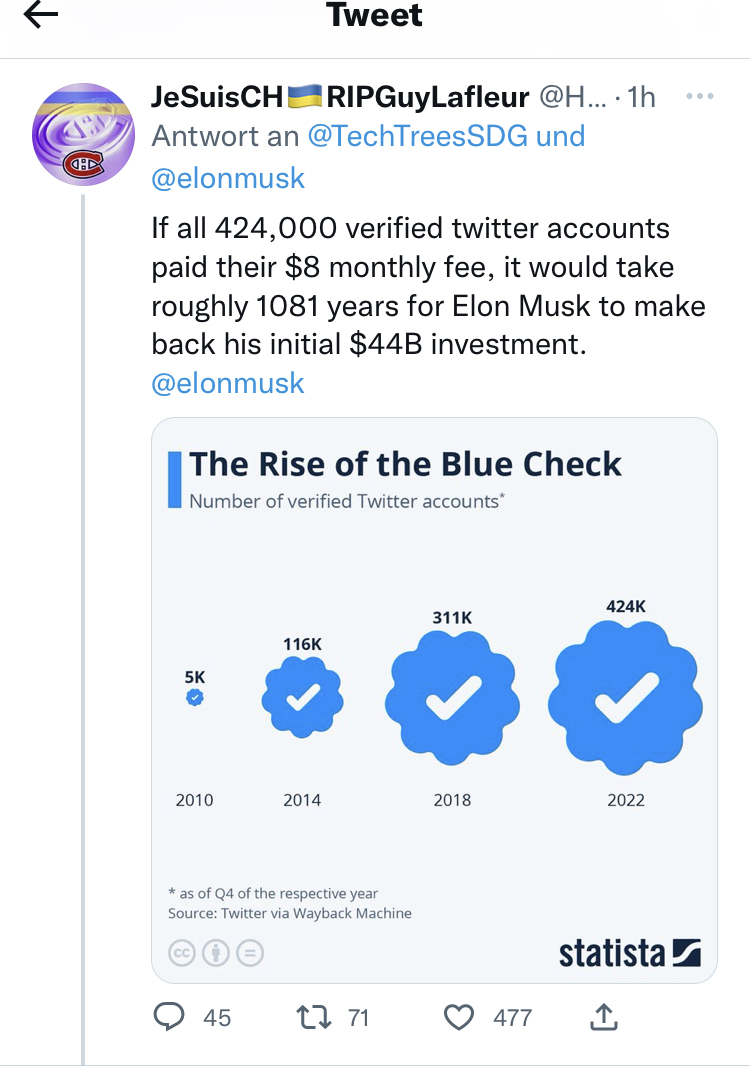This screenshot has height=1066, width=750.
Task: Open the @TechTreesSDG mention link
Action: pos(418,137)
